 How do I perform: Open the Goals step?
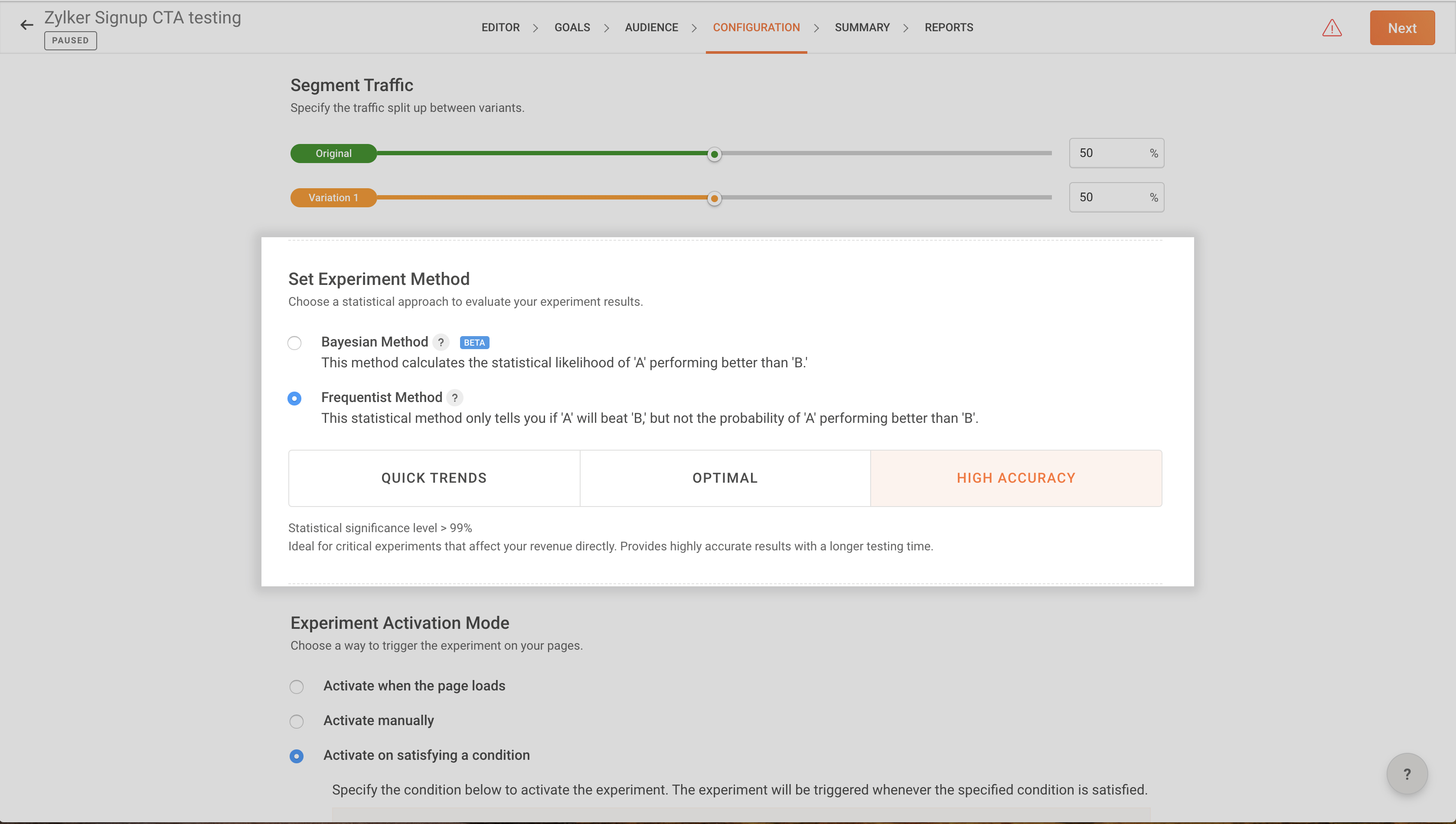pos(572,27)
